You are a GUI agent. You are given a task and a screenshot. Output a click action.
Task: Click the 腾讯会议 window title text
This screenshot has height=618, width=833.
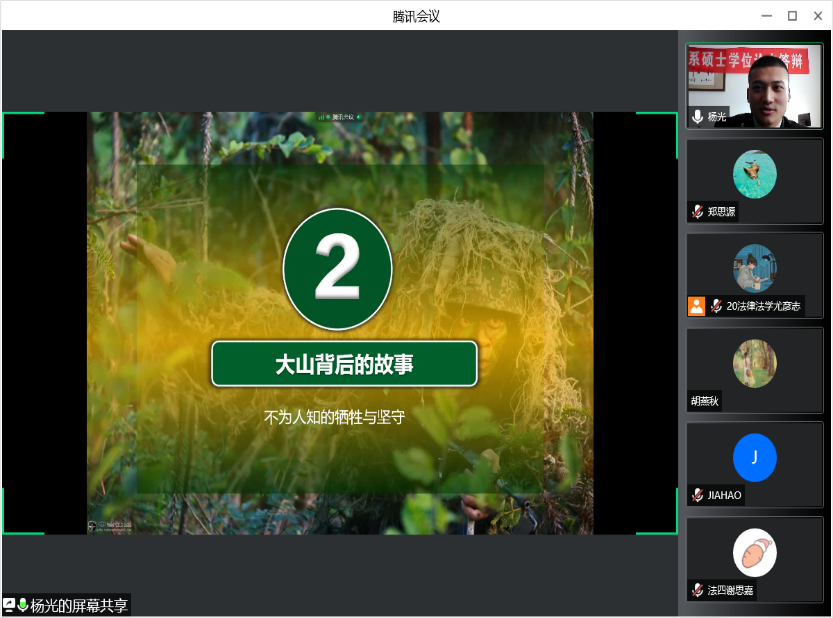point(416,16)
